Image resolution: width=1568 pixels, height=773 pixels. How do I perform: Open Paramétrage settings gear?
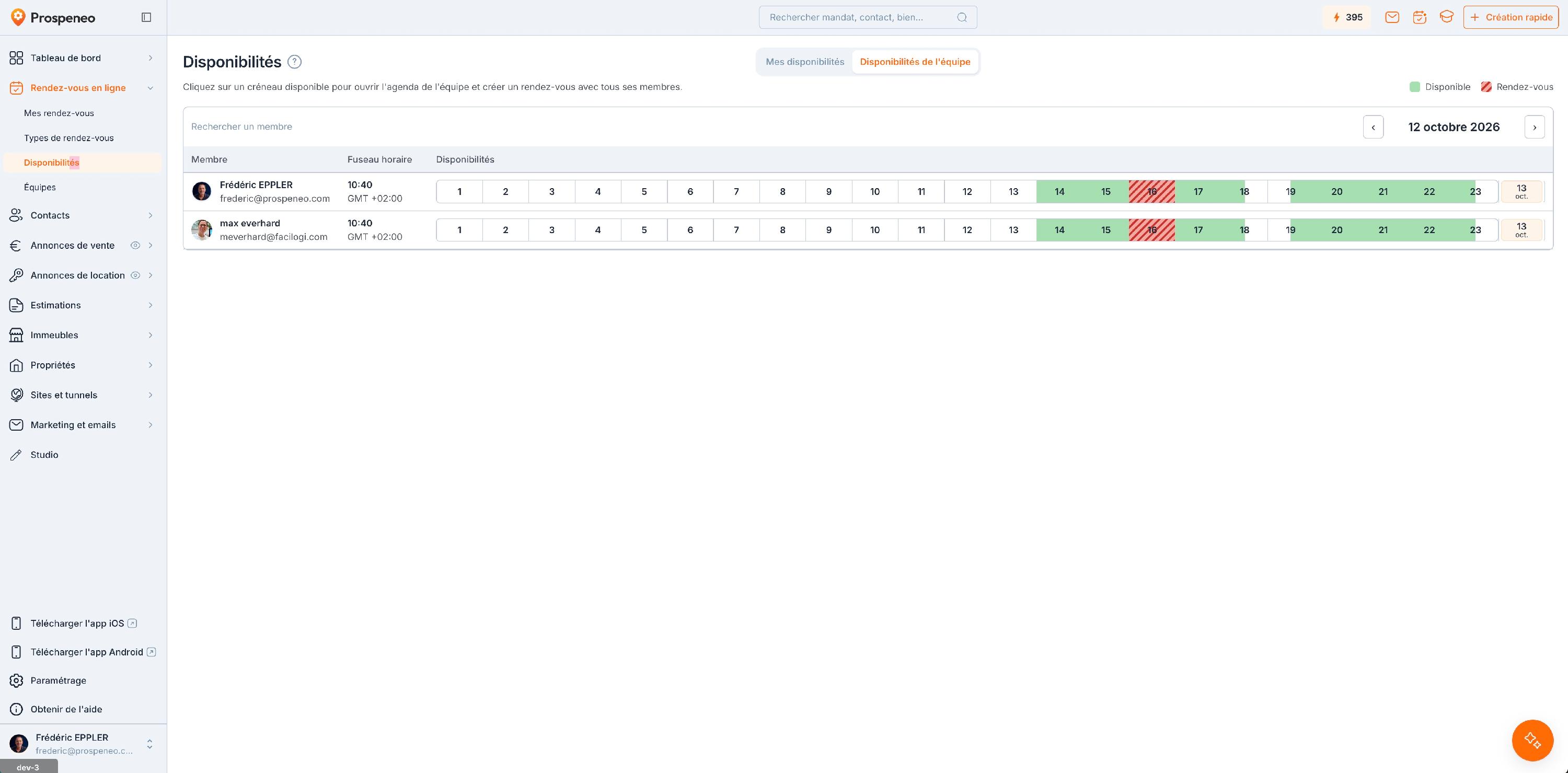(x=84, y=680)
